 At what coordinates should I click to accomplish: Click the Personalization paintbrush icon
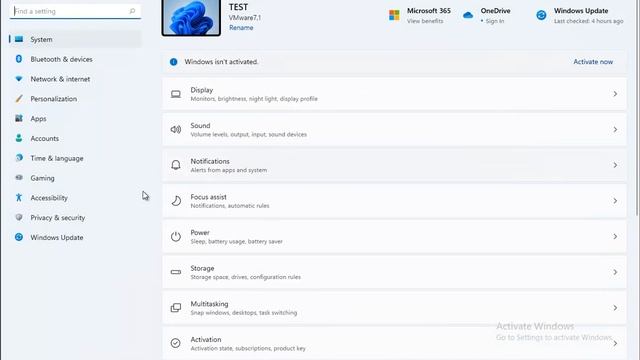pyautogui.click(x=19, y=98)
